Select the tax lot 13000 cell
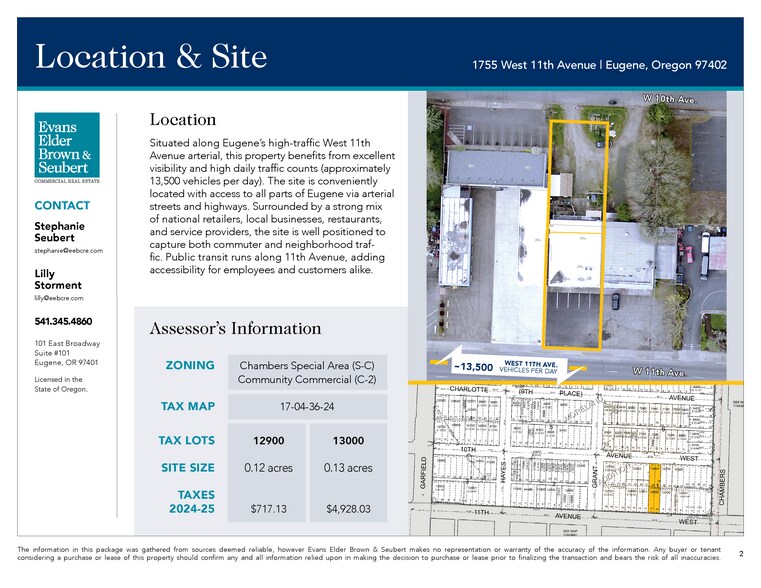Image resolution: width=761 pixels, height=588 pixels. tap(348, 441)
